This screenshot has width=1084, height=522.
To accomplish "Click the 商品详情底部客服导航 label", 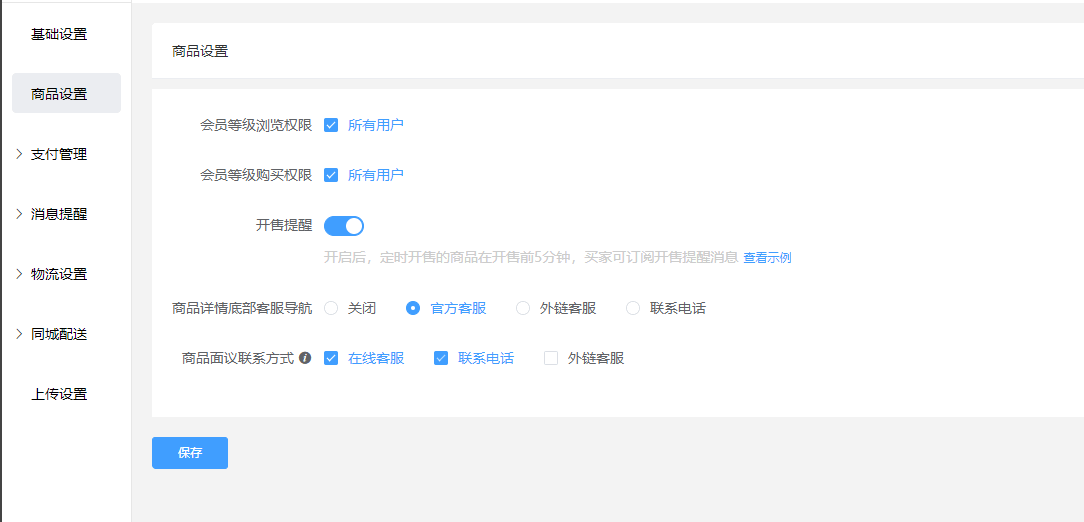I will 242,308.
